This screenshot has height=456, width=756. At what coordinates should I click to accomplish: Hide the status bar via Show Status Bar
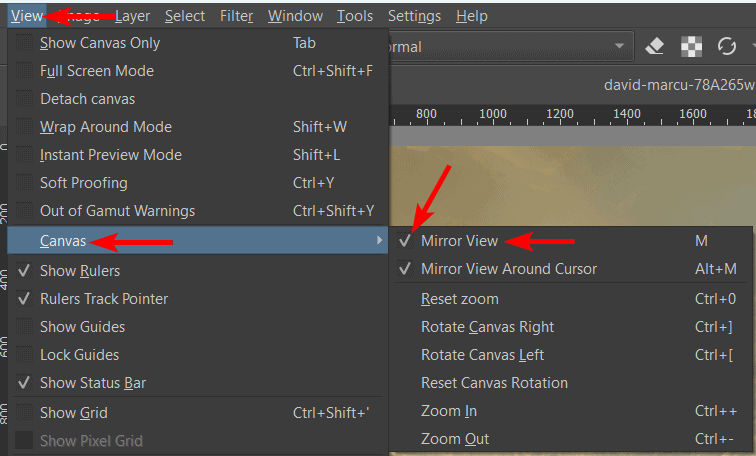coord(24,383)
